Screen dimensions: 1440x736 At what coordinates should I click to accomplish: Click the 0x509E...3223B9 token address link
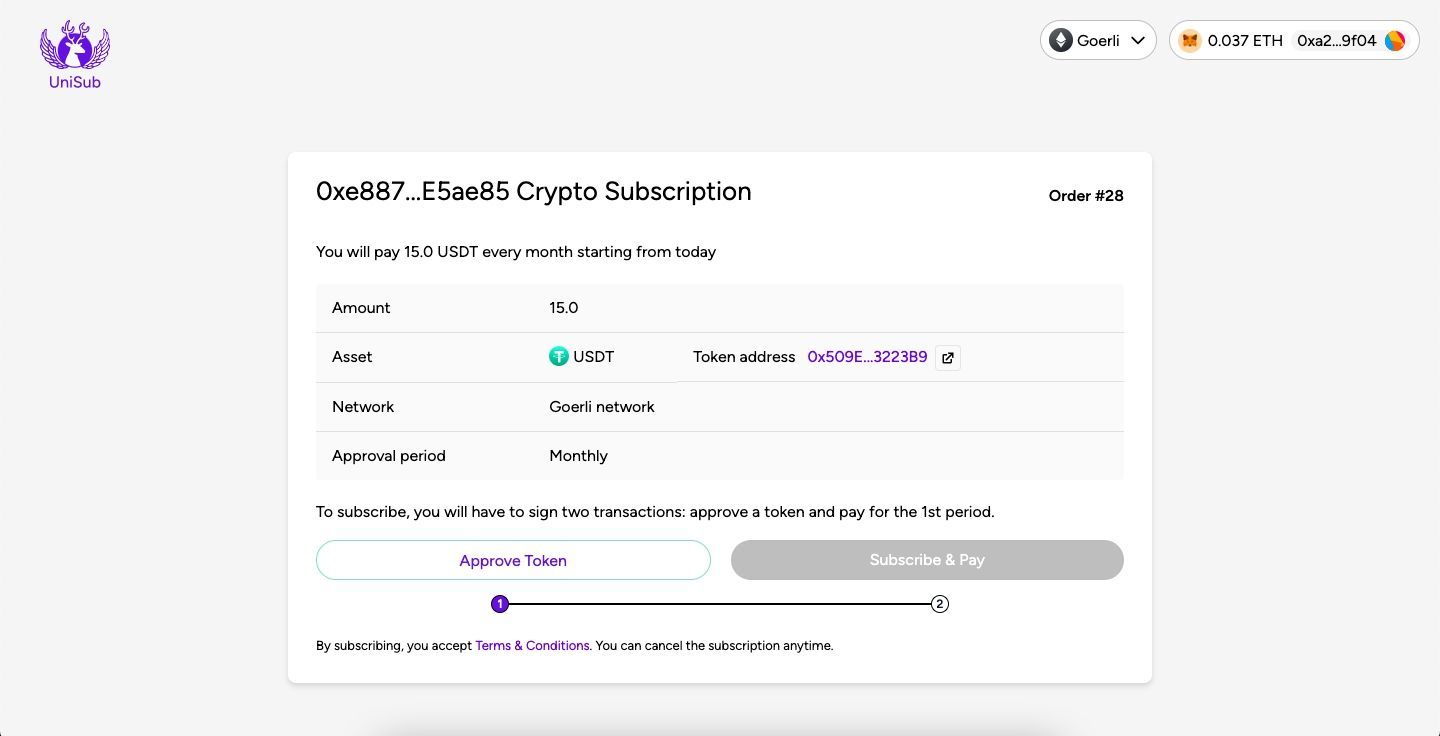(867, 356)
